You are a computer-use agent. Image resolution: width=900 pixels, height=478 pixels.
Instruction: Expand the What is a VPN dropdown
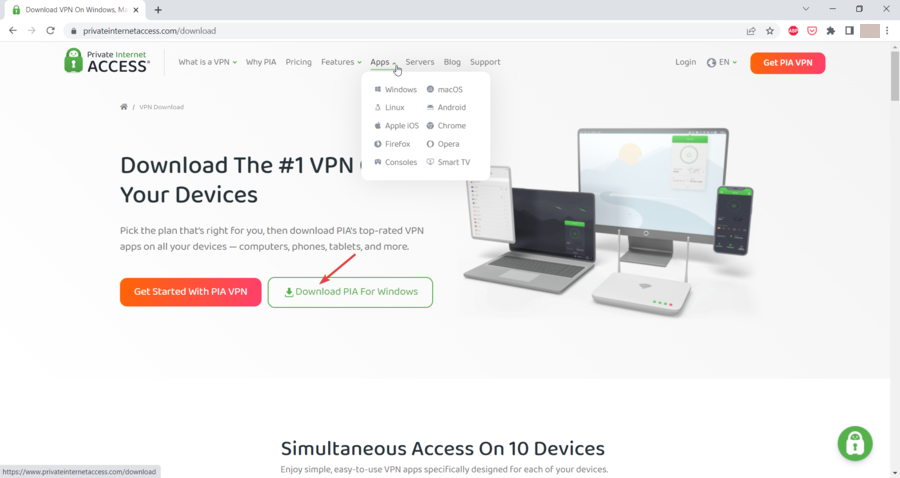tap(207, 62)
